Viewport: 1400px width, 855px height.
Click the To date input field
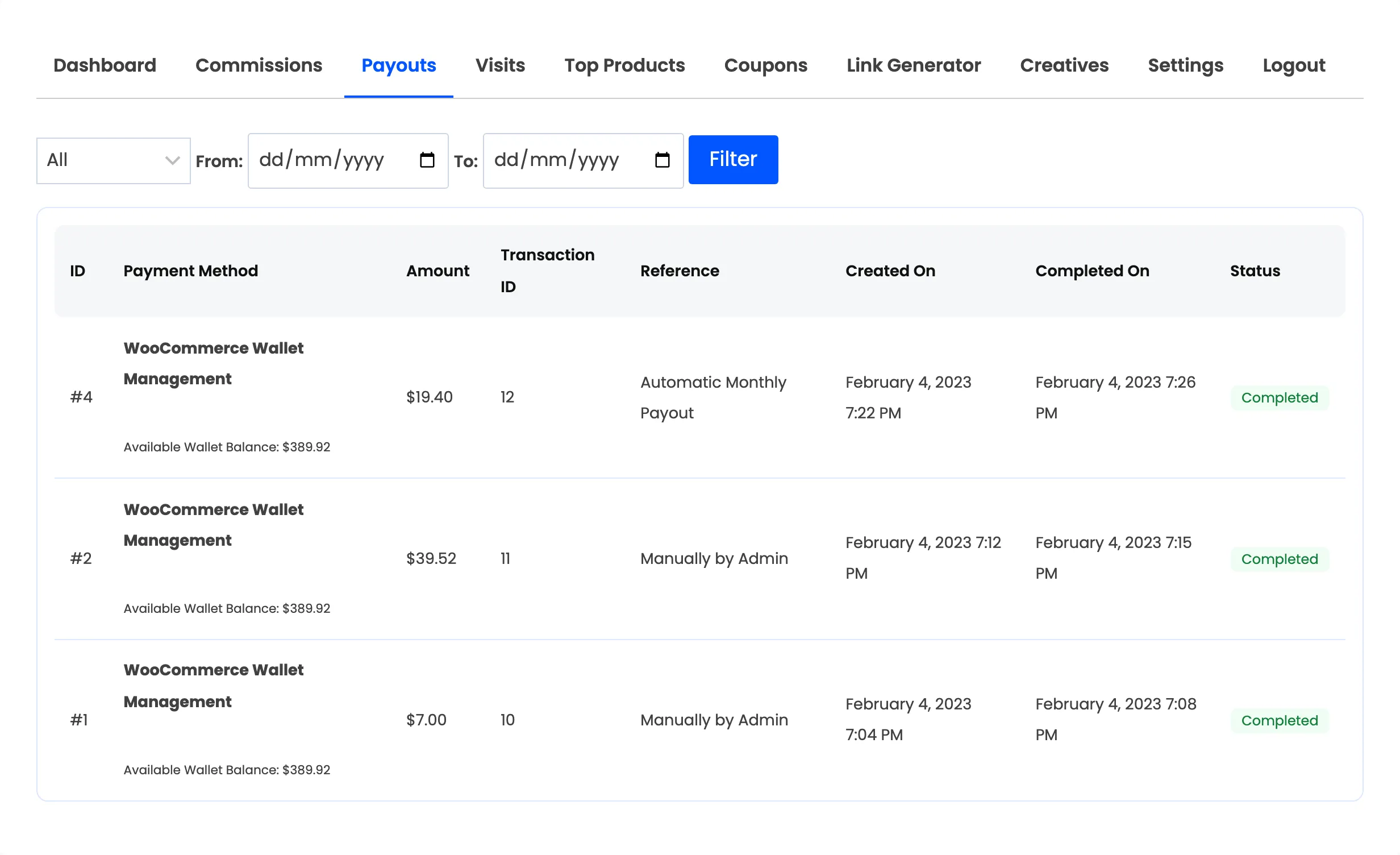tap(583, 161)
